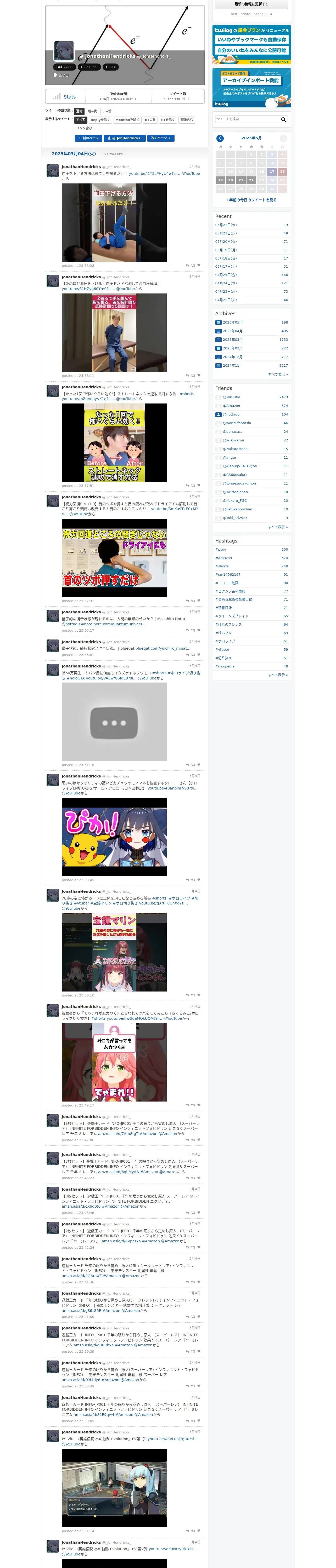This screenshot has height=1568, width=336.
Task: Select calendar day 18
Action: point(282,172)
